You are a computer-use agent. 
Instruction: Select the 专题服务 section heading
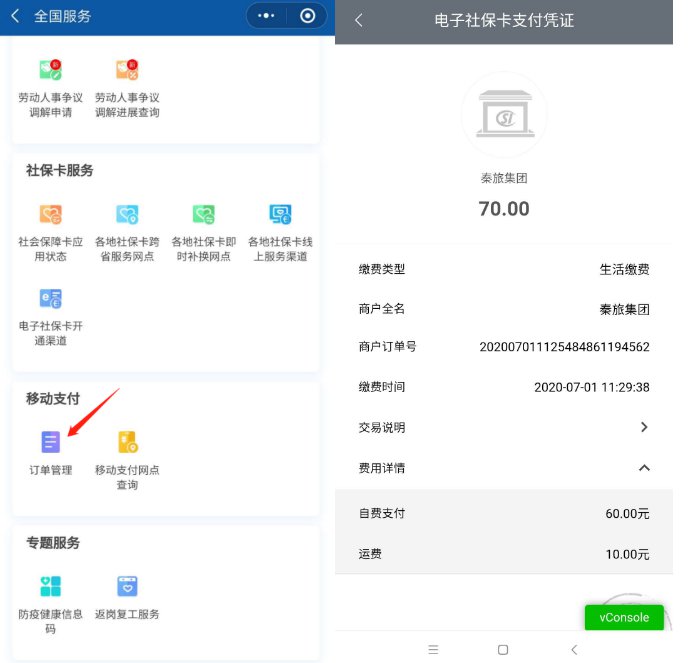[53, 542]
